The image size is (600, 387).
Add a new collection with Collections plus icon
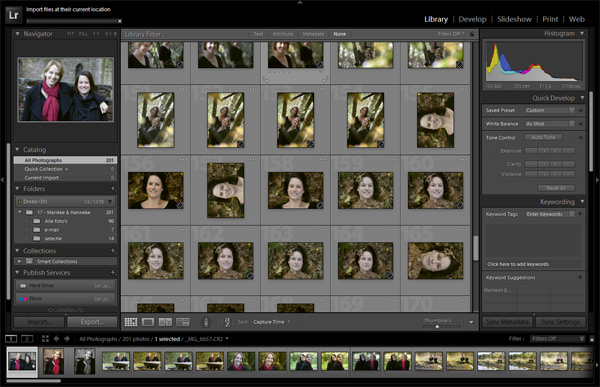(113, 251)
